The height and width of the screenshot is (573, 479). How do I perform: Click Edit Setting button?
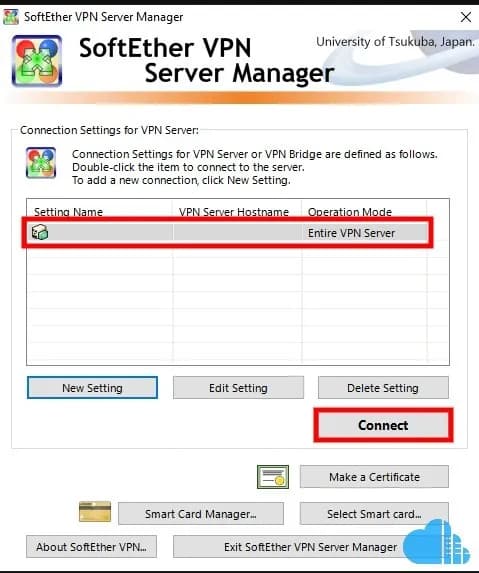point(238,388)
